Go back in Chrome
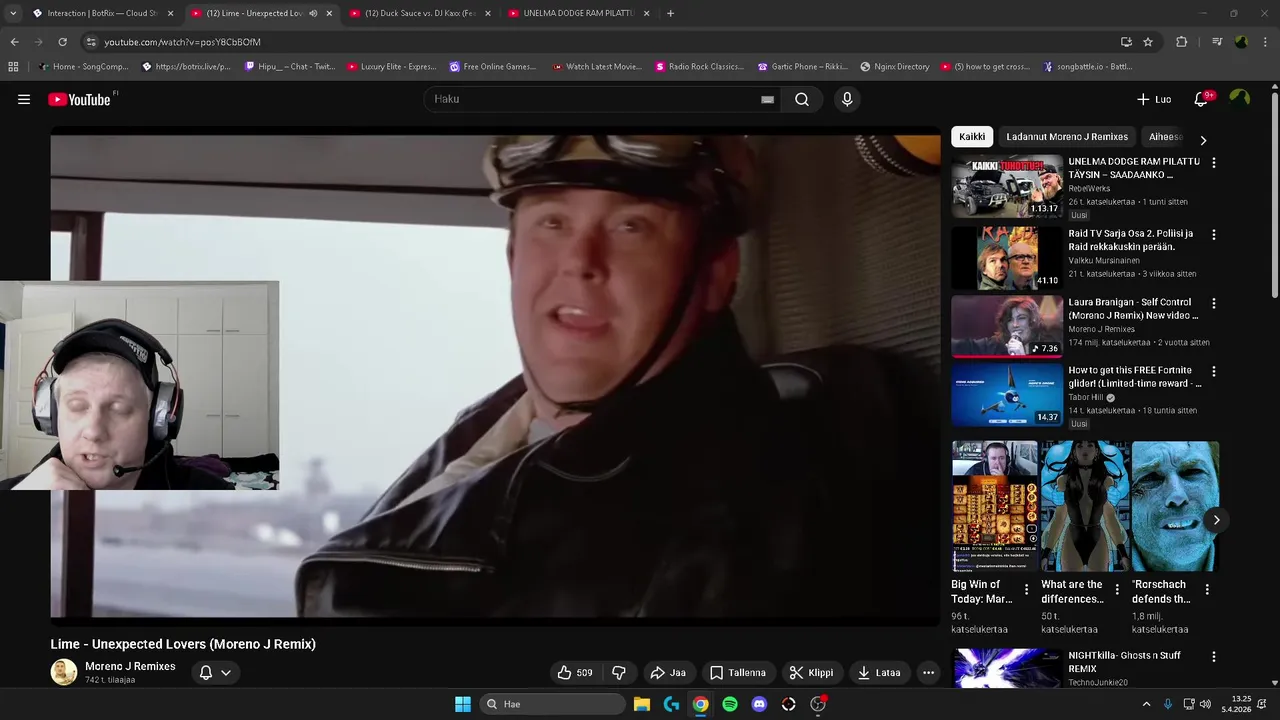1280x720 pixels. coord(14,42)
